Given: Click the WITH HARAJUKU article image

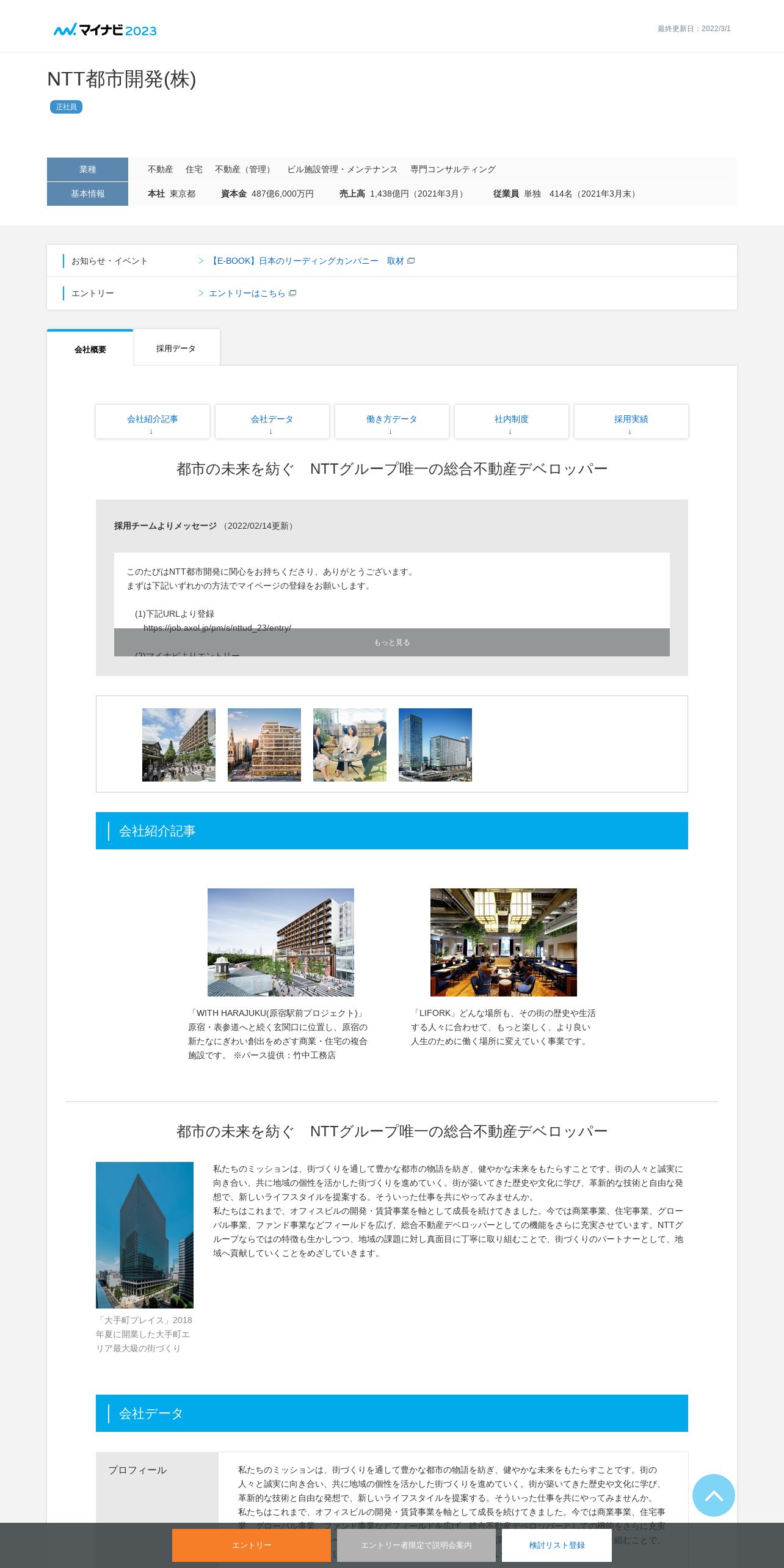Looking at the screenshot, I should [x=281, y=942].
